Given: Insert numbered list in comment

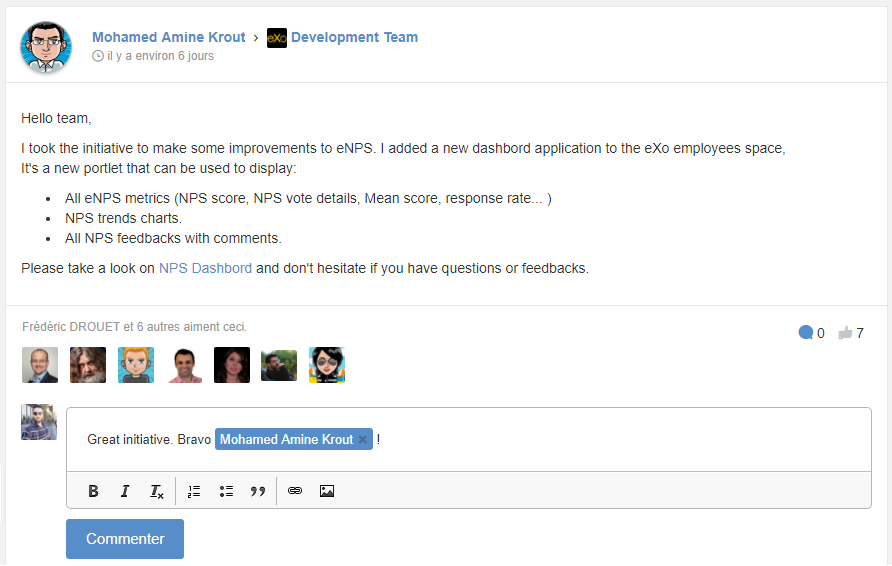Looking at the screenshot, I should (x=194, y=491).
